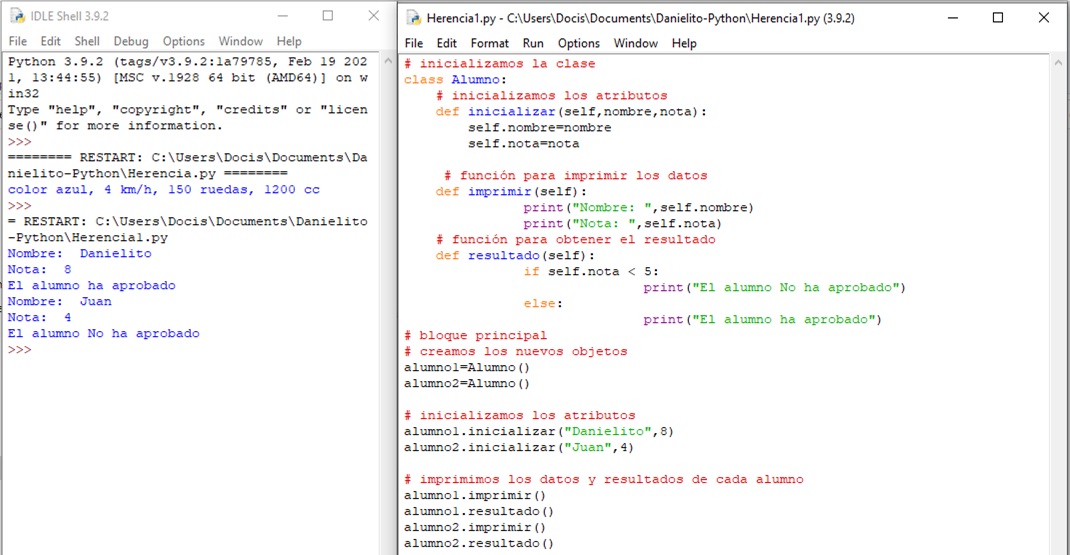Expand the Edit menu in the editor
Image resolution: width=1070 pixels, height=555 pixels.
pos(447,43)
